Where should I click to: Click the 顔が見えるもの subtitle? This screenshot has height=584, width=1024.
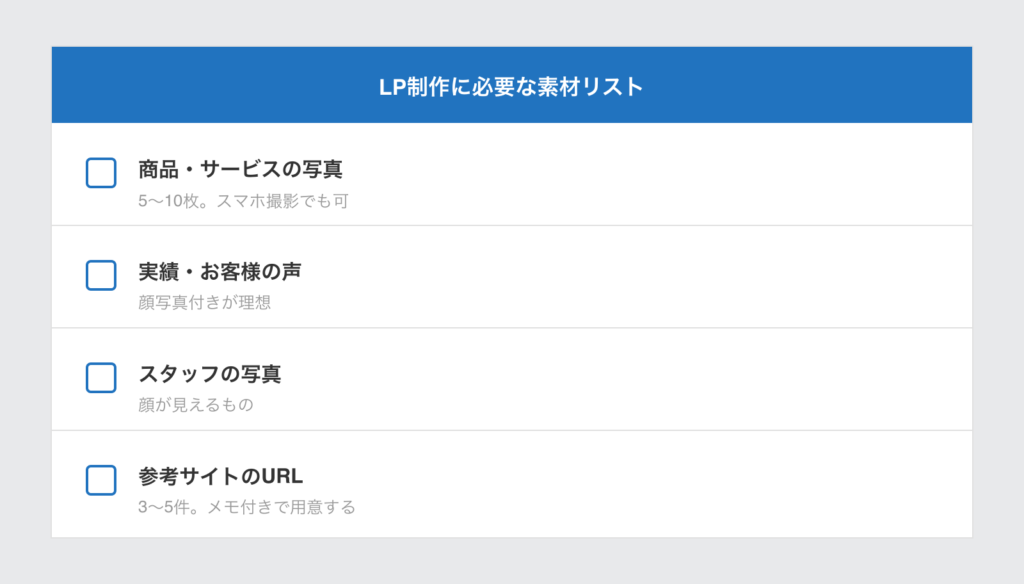[x=196, y=405]
